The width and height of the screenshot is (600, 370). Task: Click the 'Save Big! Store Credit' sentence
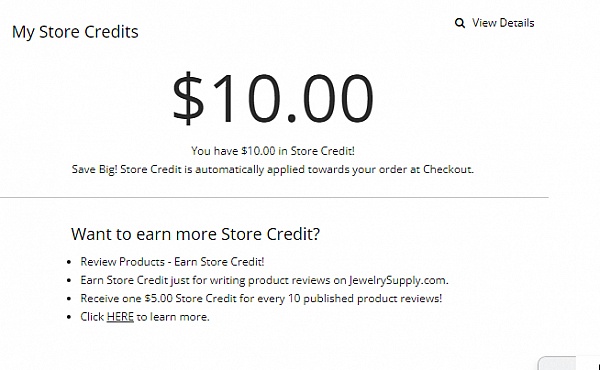click(x=273, y=170)
